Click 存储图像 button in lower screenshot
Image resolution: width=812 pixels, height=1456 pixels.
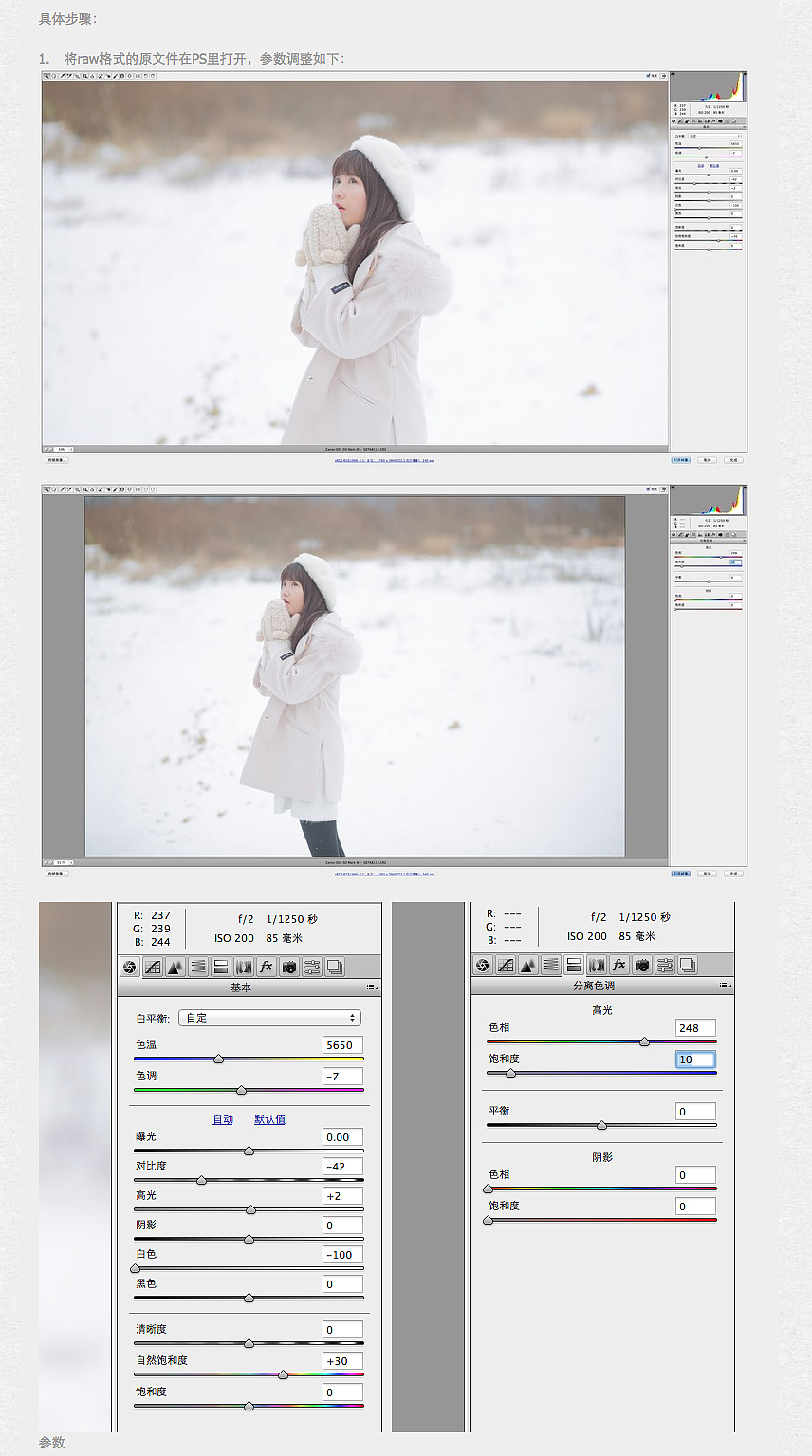point(57,874)
